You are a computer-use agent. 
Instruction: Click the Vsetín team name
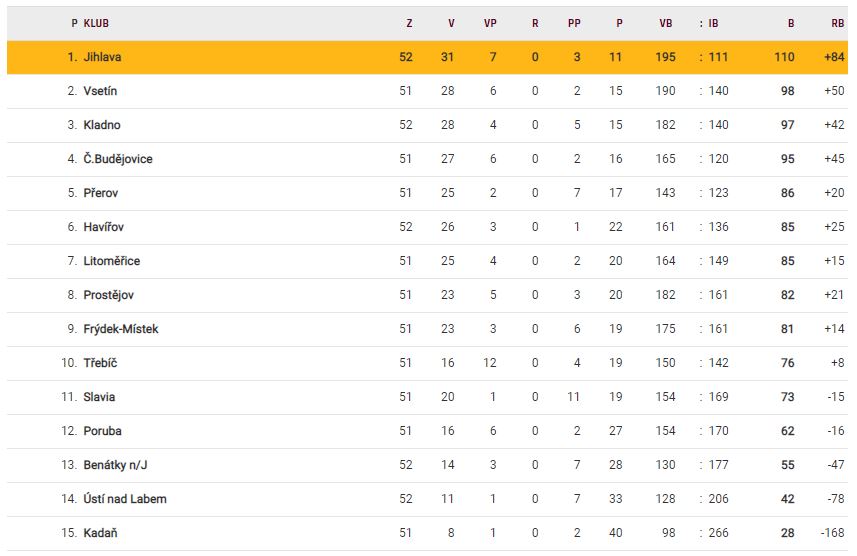coord(101,91)
